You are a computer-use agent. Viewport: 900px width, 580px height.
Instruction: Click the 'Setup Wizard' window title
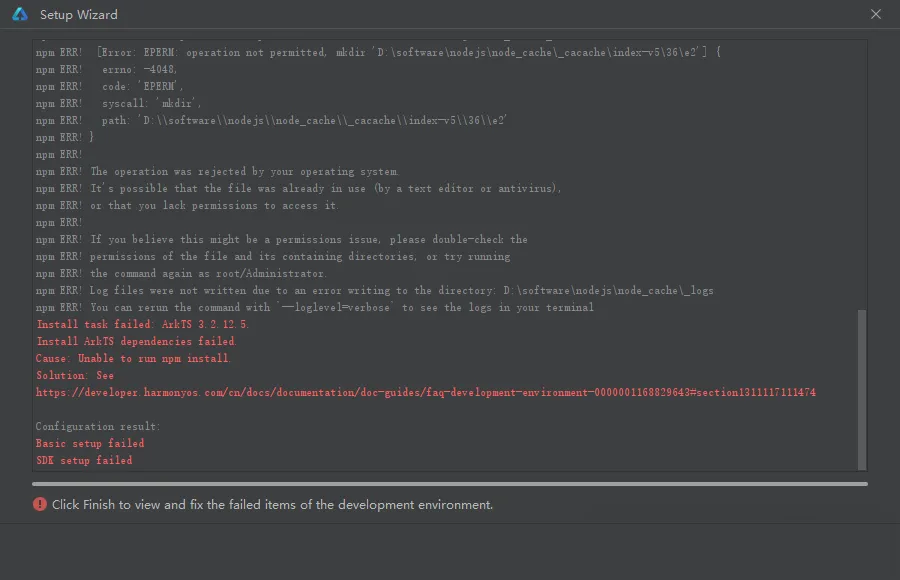(x=79, y=14)
